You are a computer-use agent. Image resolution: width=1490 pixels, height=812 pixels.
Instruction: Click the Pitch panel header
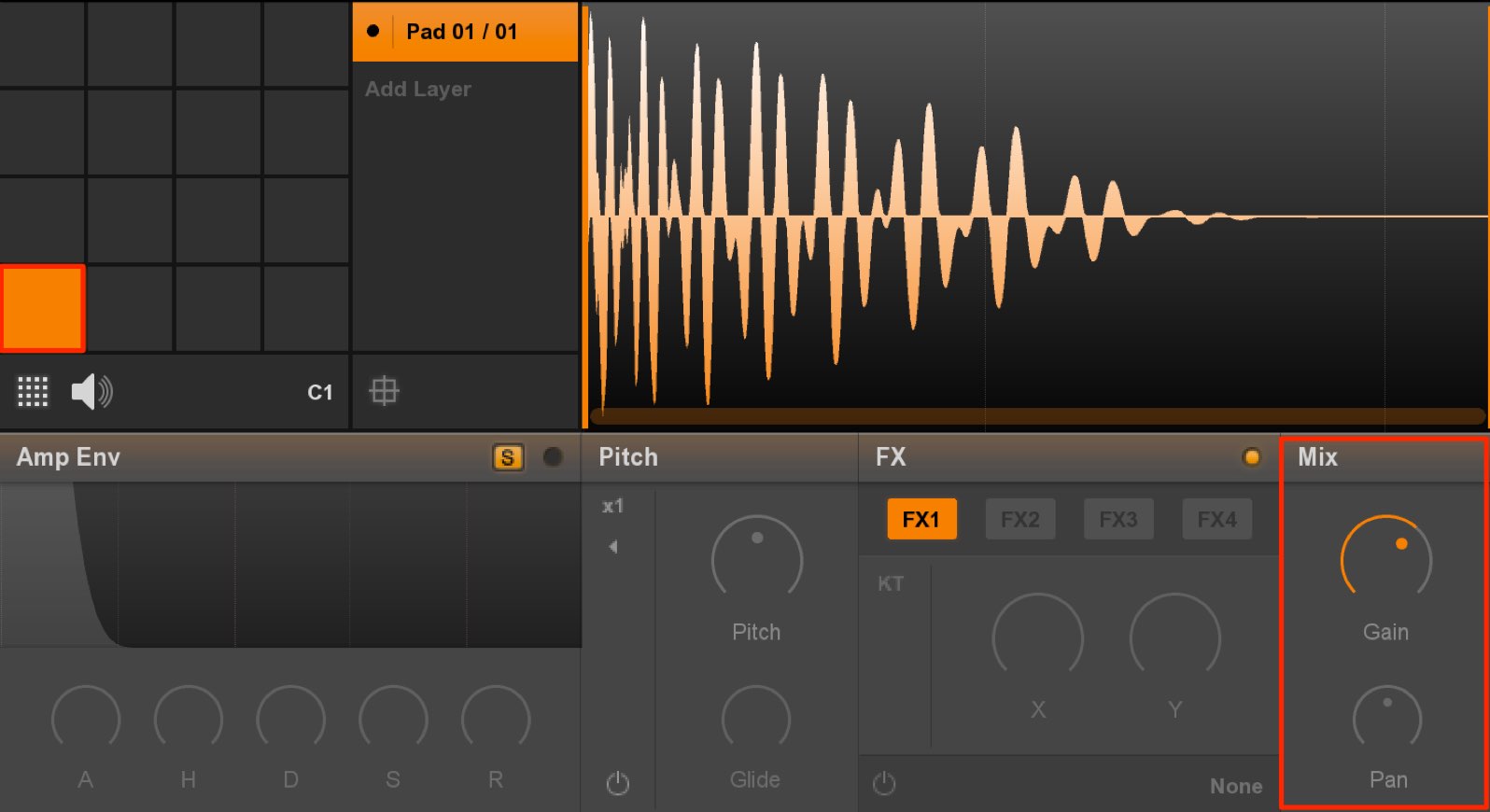tap(719, 457)
